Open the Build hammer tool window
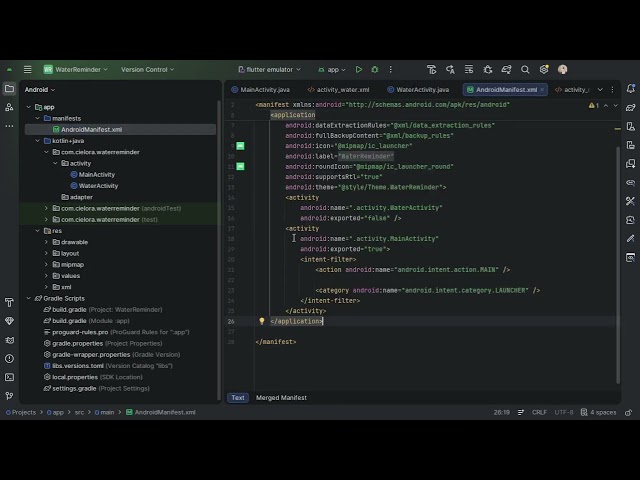The image size is (640, 480). pos(9,302)
